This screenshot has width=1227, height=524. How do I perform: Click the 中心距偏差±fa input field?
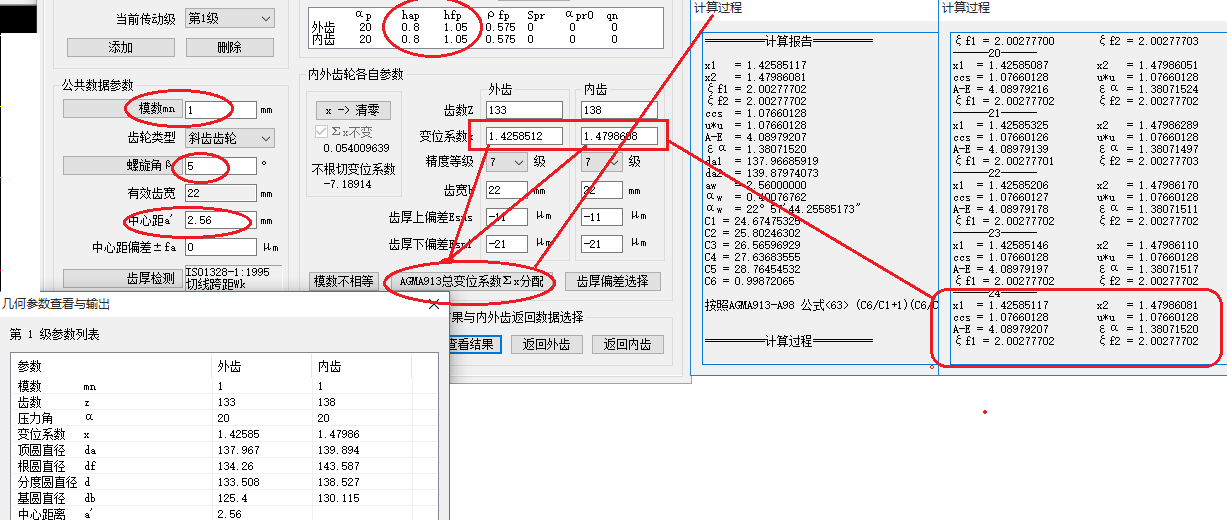(x=221, y=246)
